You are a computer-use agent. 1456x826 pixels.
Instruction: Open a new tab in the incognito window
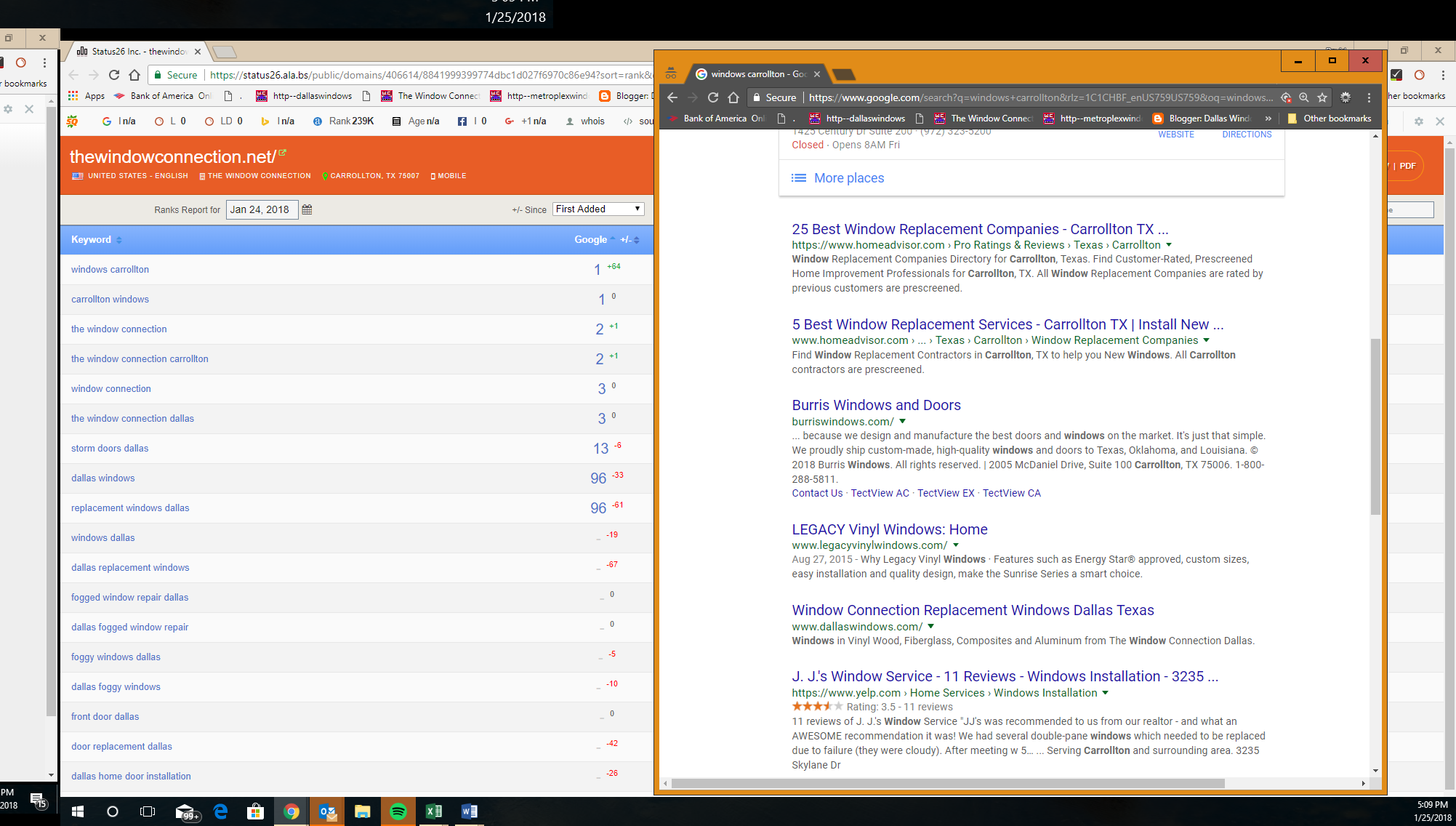point(843,74)
